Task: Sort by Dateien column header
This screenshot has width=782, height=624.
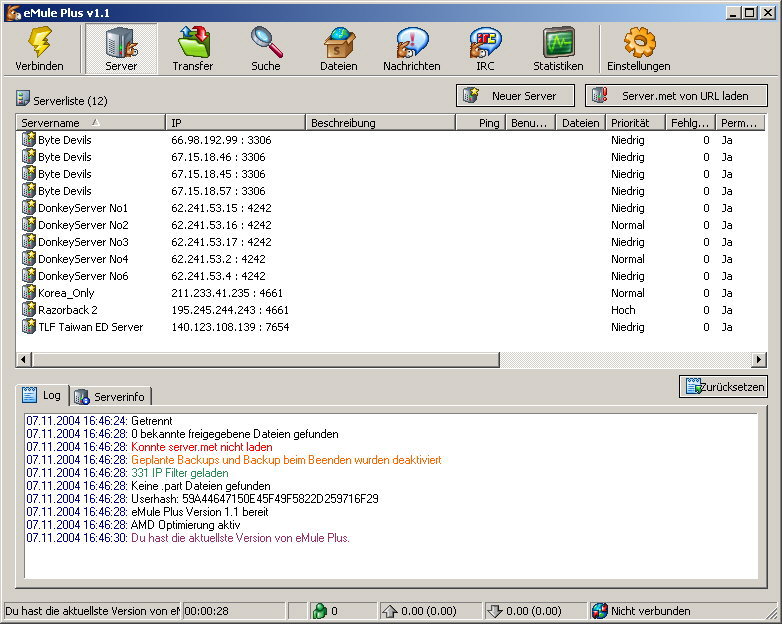Action: (581, 123)
